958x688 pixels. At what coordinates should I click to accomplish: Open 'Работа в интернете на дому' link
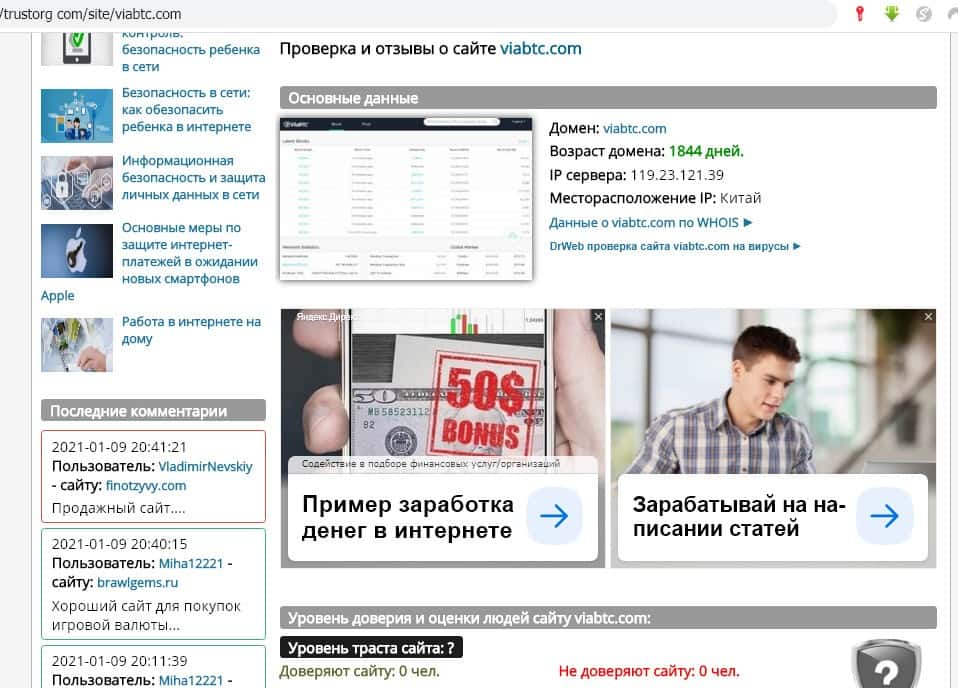point(191,330)
